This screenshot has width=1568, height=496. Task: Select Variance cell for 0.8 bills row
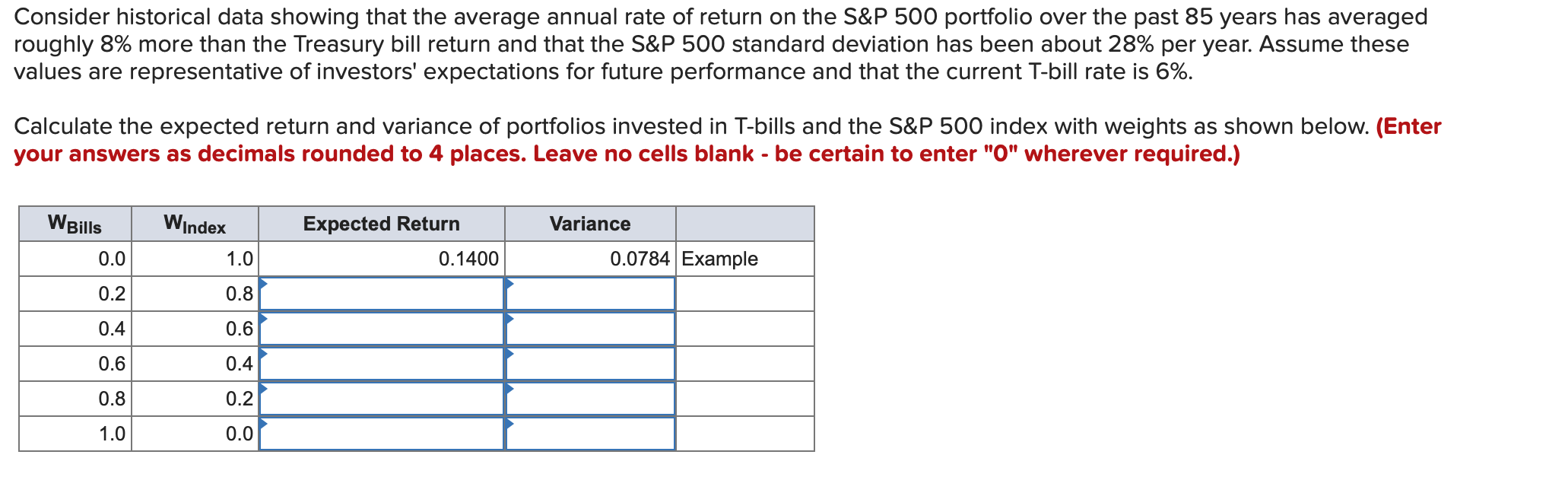(590, 399)
